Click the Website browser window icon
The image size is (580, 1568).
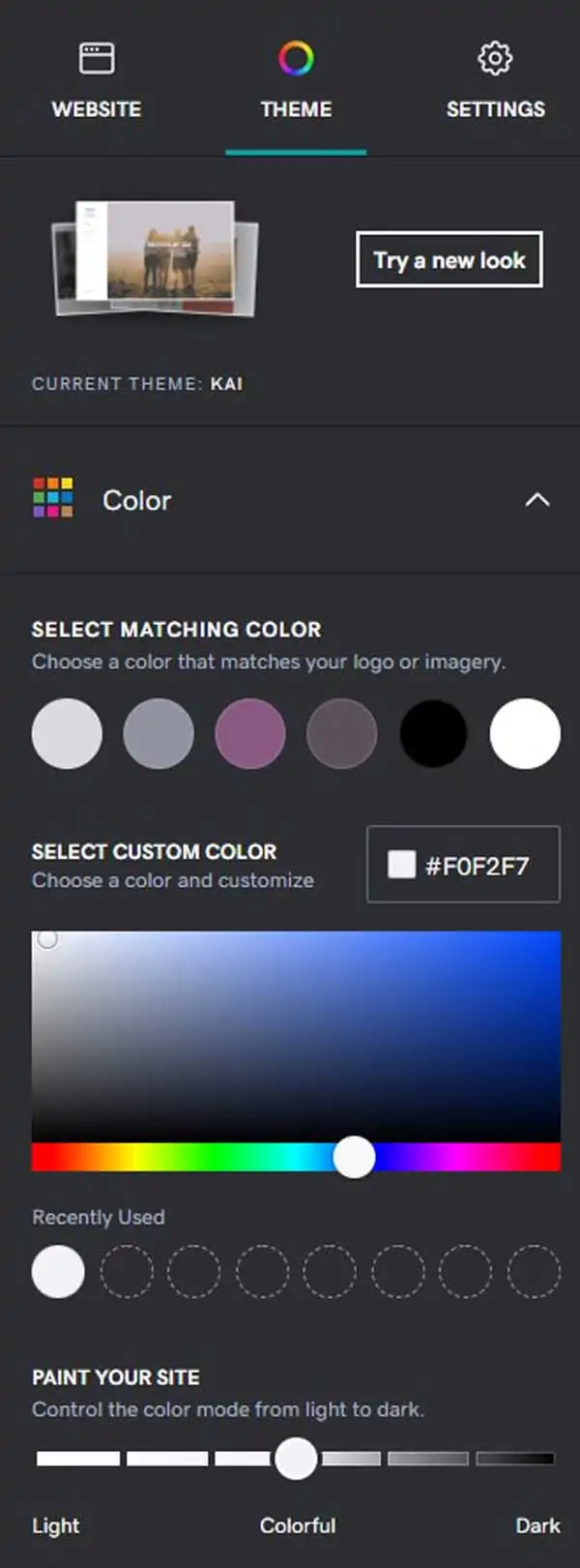(x=97, y=58)
